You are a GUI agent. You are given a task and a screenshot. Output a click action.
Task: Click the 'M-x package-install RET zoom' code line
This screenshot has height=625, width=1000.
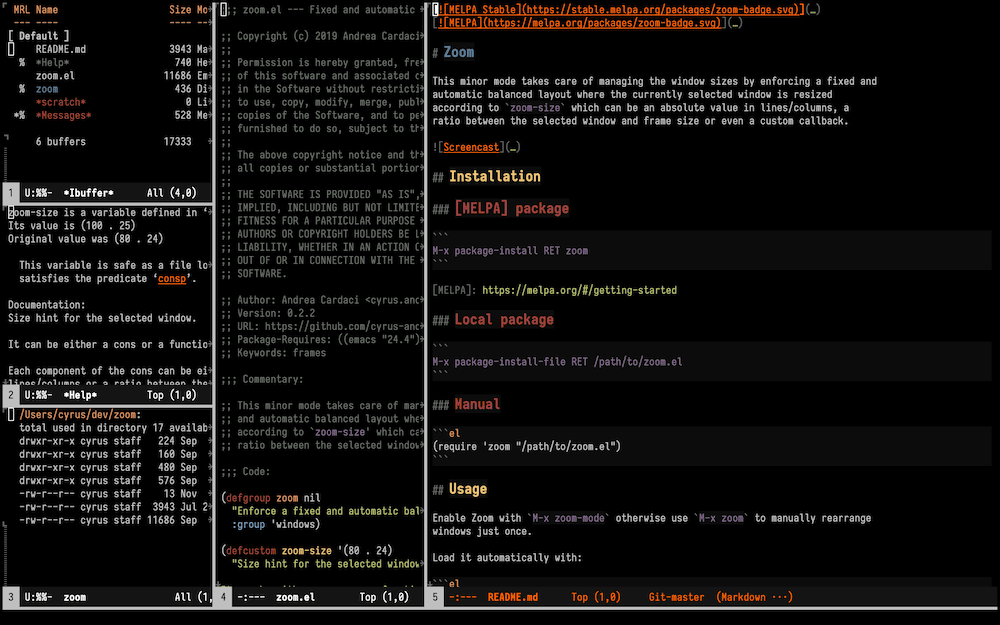510,251
